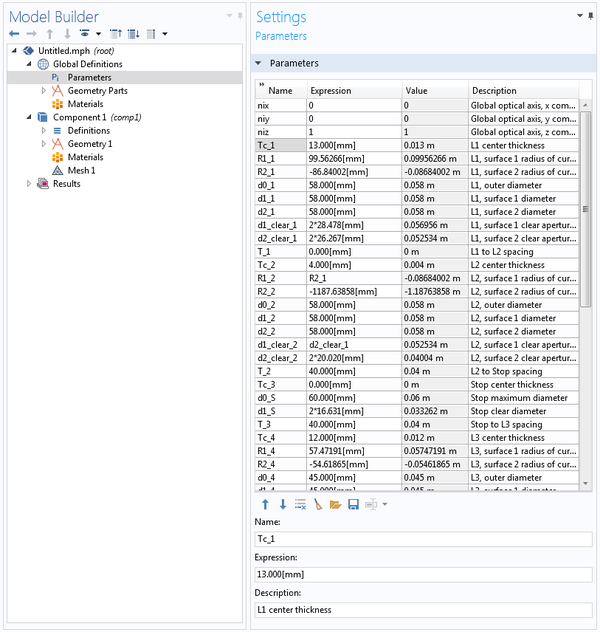Click the parameters table vertical scrollbar

(x=585, y=210)
